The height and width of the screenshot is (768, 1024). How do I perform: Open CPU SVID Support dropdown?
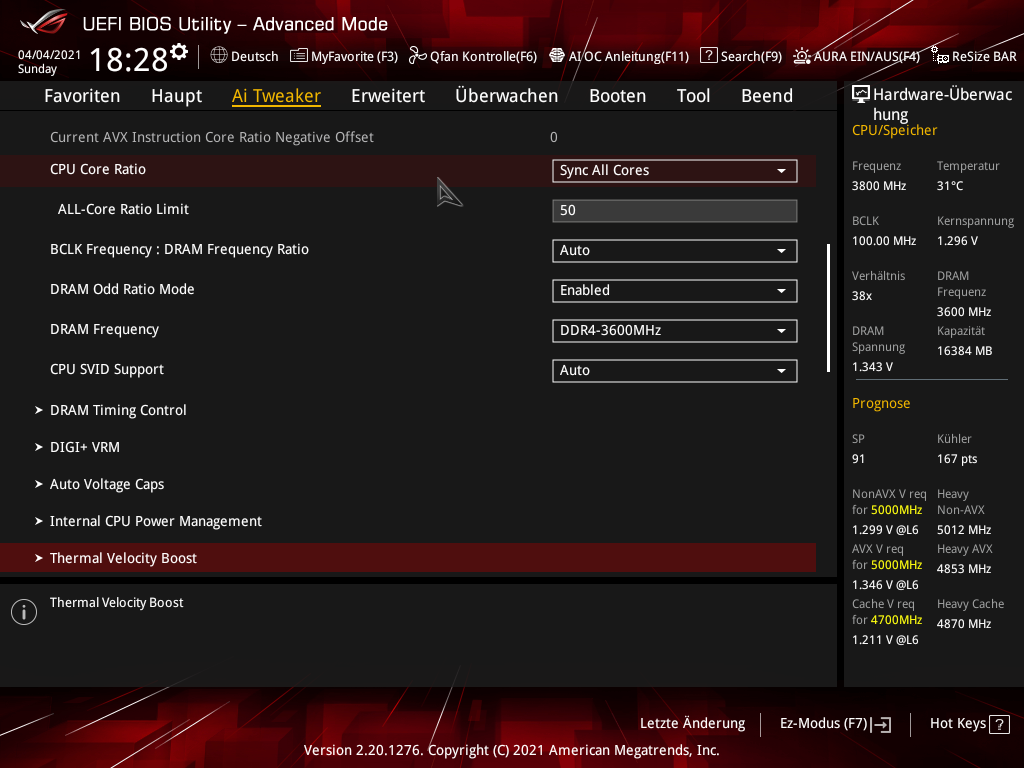click(x=675, y=370)
